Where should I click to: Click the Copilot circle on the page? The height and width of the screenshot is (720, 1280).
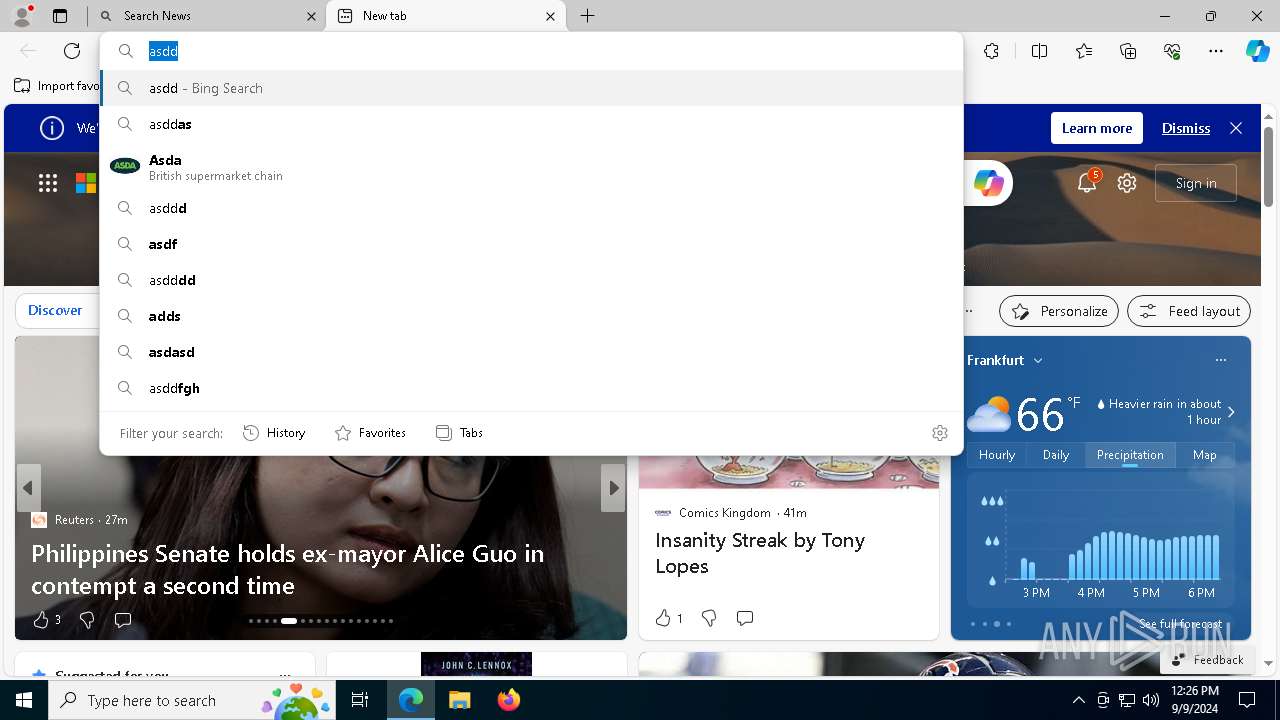988,183
